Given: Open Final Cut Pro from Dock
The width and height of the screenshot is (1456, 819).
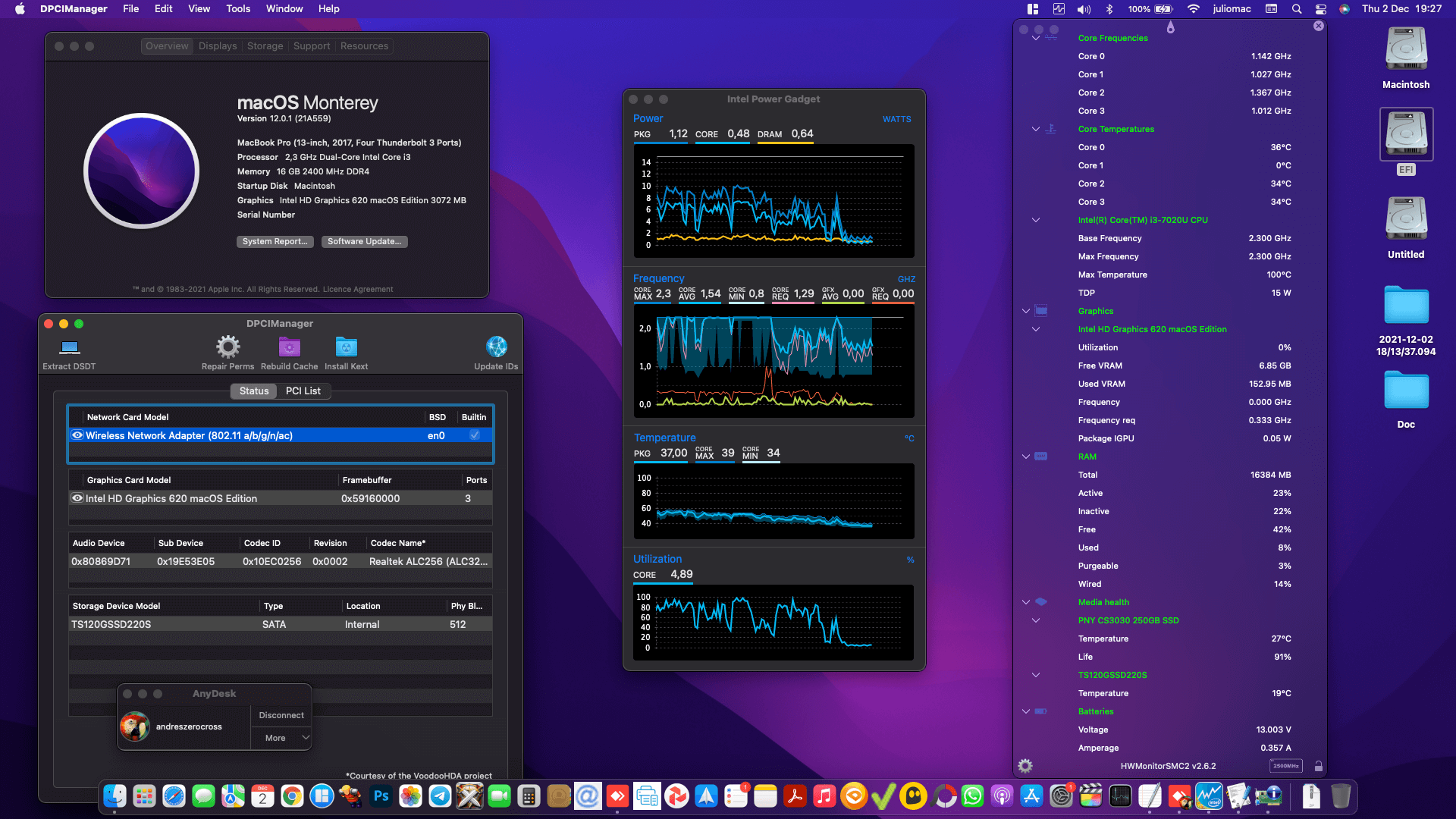Looking at the screenshot, I should click(1090, 796).
